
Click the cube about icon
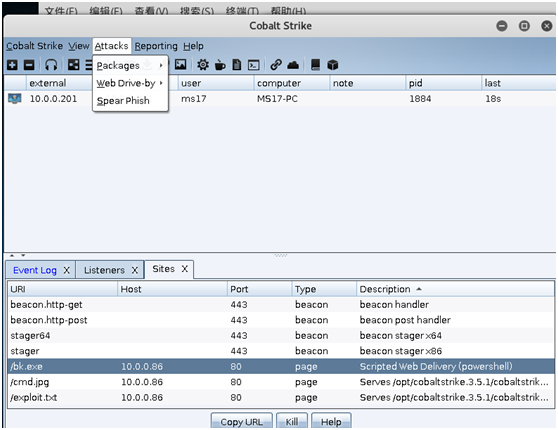[332, 65]
